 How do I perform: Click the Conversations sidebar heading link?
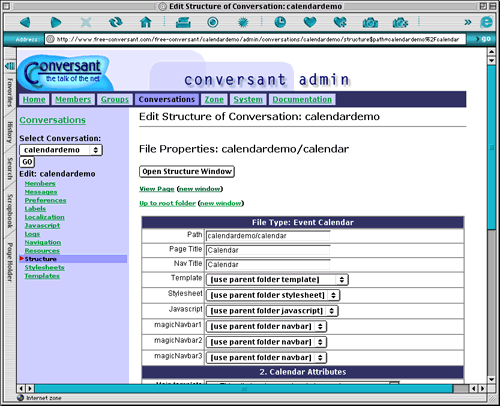(52, 120)
